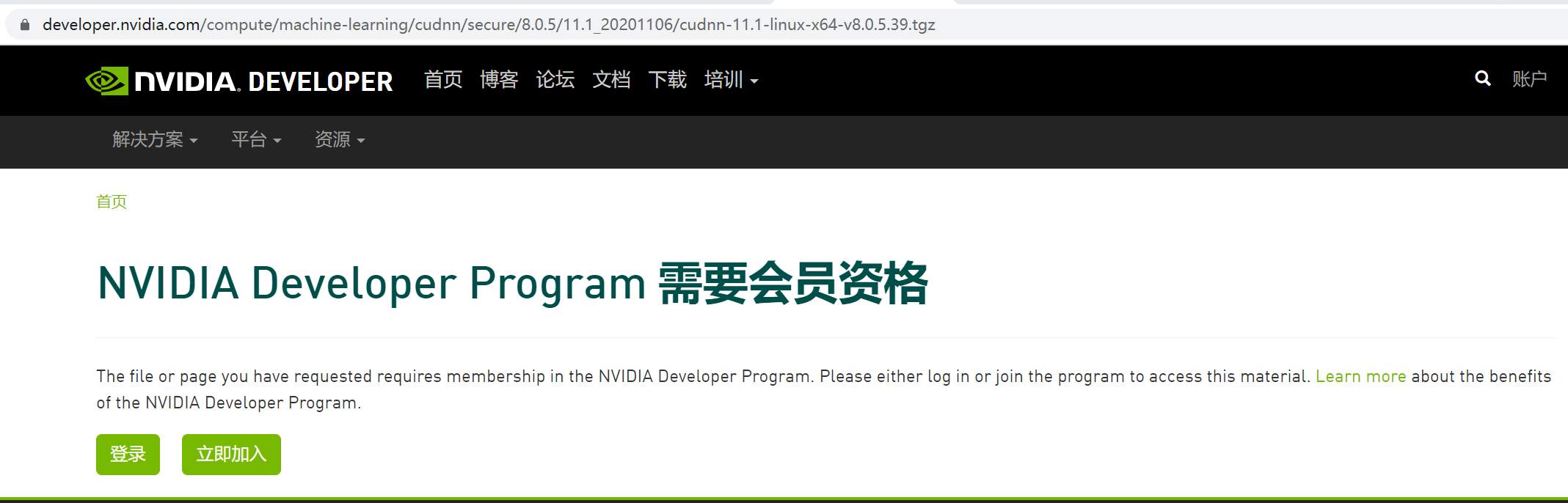Click the lock icon in address bar
This screenshot has width=1568, height=503.
point(25,25)
